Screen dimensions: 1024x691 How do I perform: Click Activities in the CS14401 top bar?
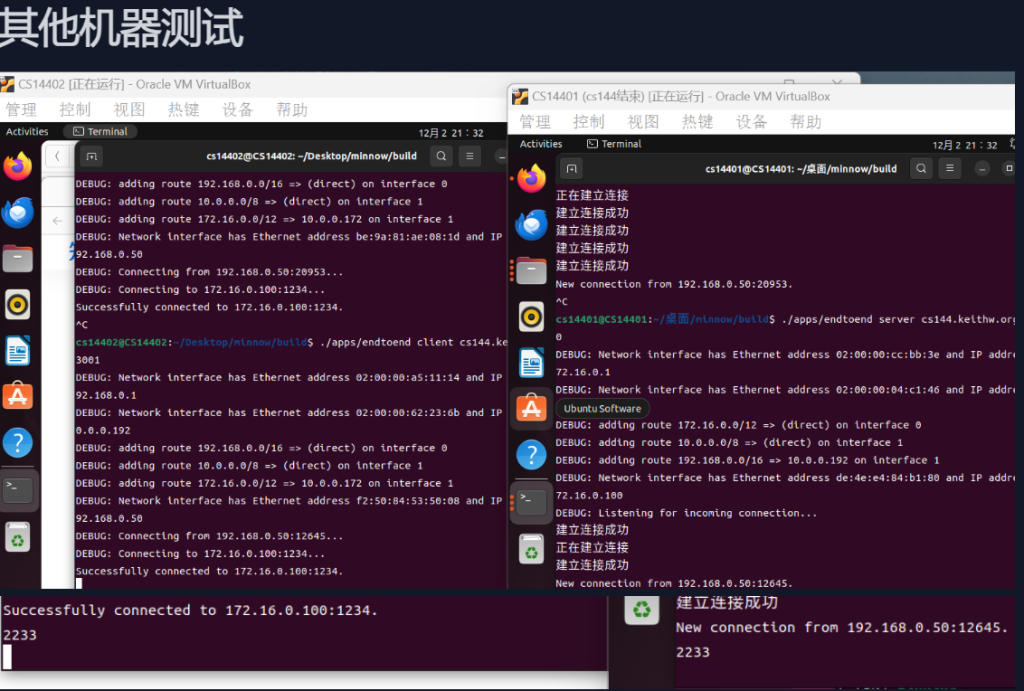pos(541,144)
